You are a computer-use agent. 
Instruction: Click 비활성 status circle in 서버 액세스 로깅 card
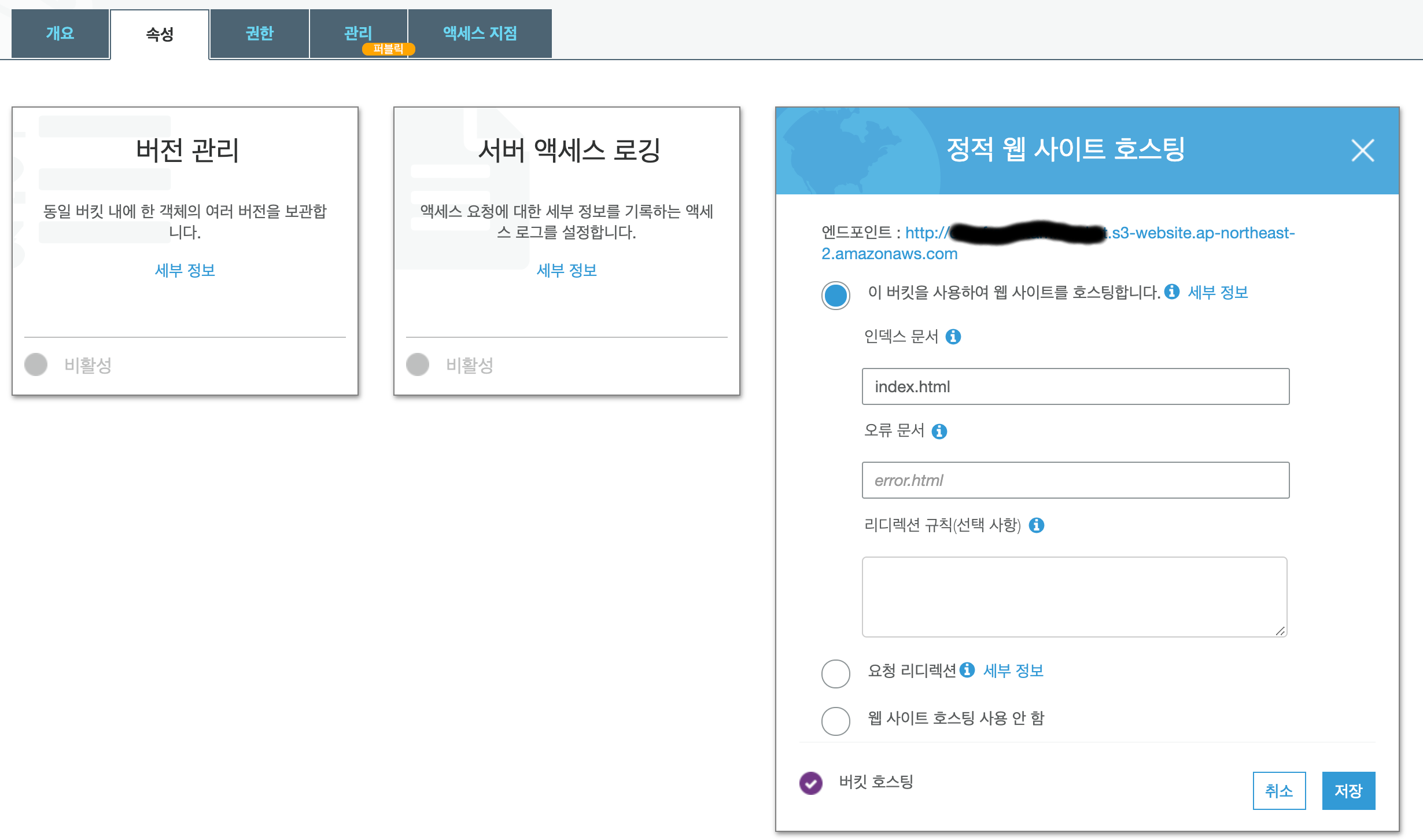tap(418, 364)
